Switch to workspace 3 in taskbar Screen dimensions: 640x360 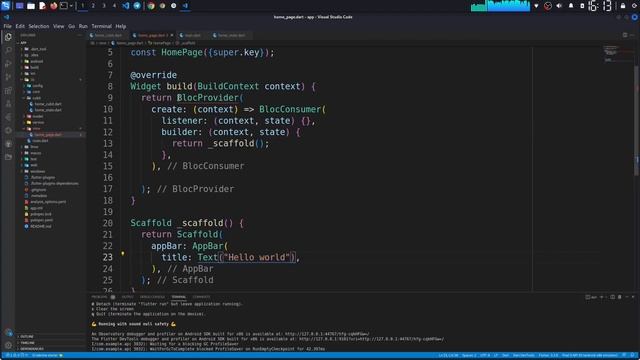[x=104, y=6]
